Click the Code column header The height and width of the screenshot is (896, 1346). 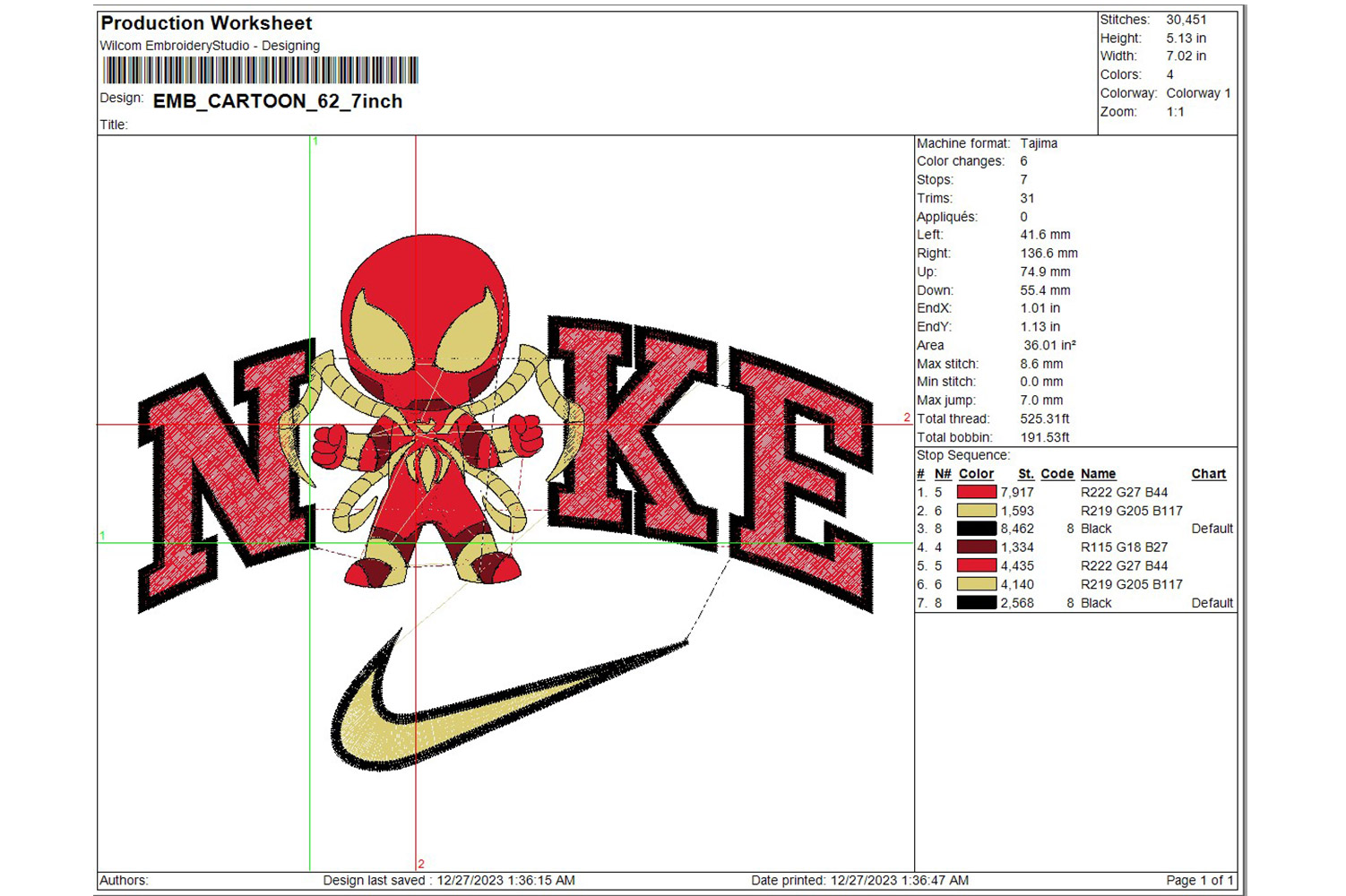1057,474
